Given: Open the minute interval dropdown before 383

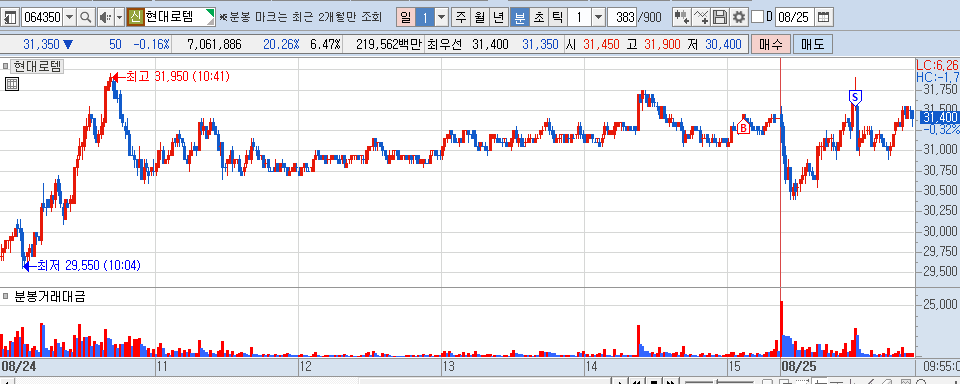Looking at the screenshot, I should [x=598, y=17].
